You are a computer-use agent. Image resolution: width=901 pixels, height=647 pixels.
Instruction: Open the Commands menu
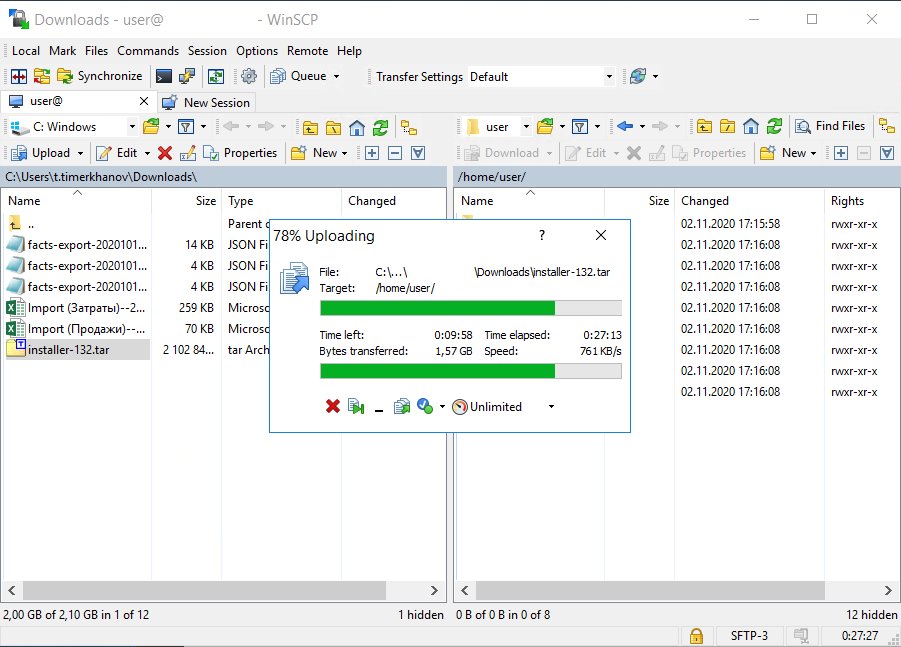point(148,51)
